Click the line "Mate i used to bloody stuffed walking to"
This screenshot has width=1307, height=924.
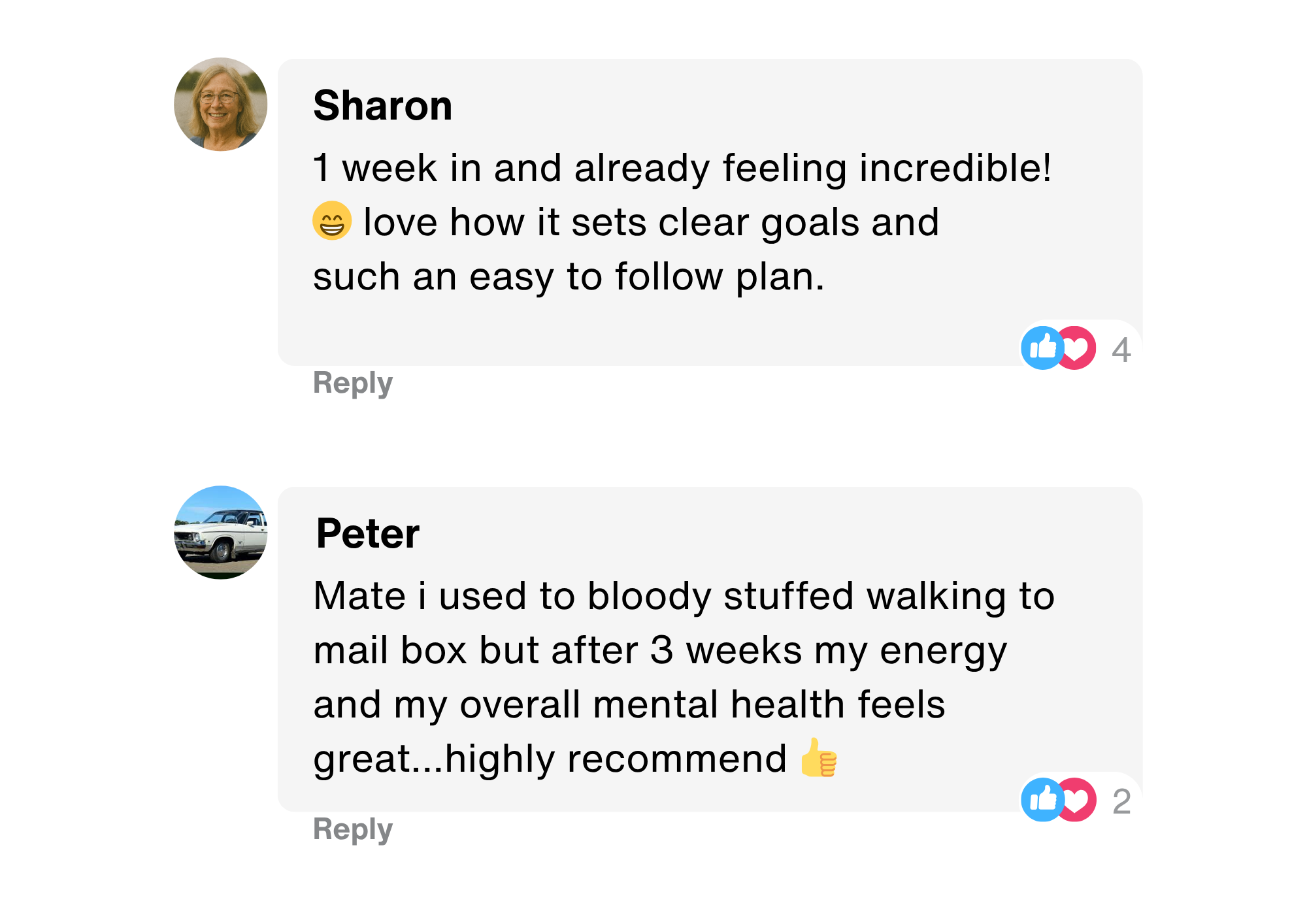tap(684, 596)
